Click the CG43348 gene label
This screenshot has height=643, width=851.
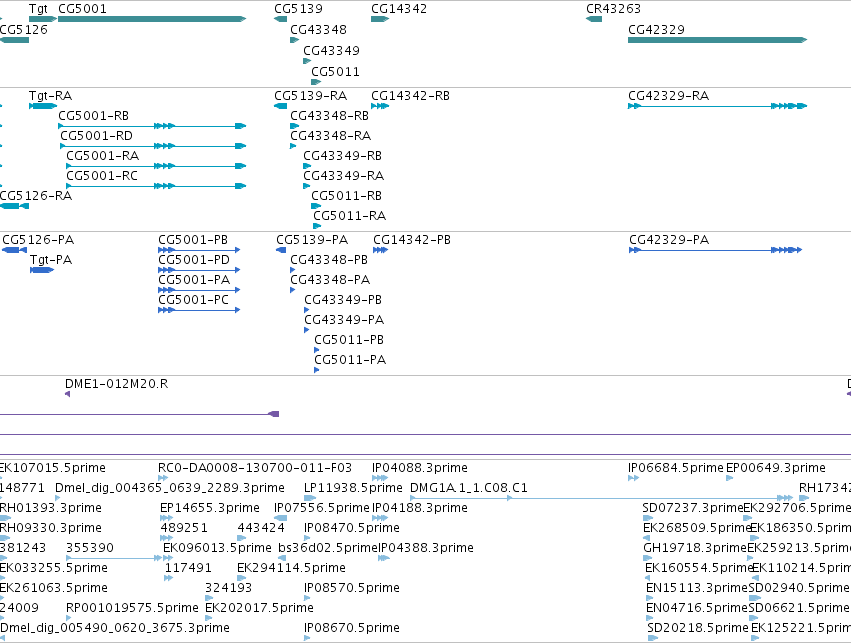[318, 29]
